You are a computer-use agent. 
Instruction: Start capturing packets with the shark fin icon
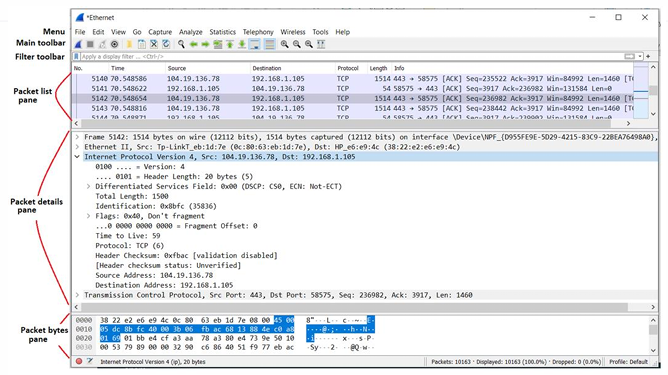[78, 44]
